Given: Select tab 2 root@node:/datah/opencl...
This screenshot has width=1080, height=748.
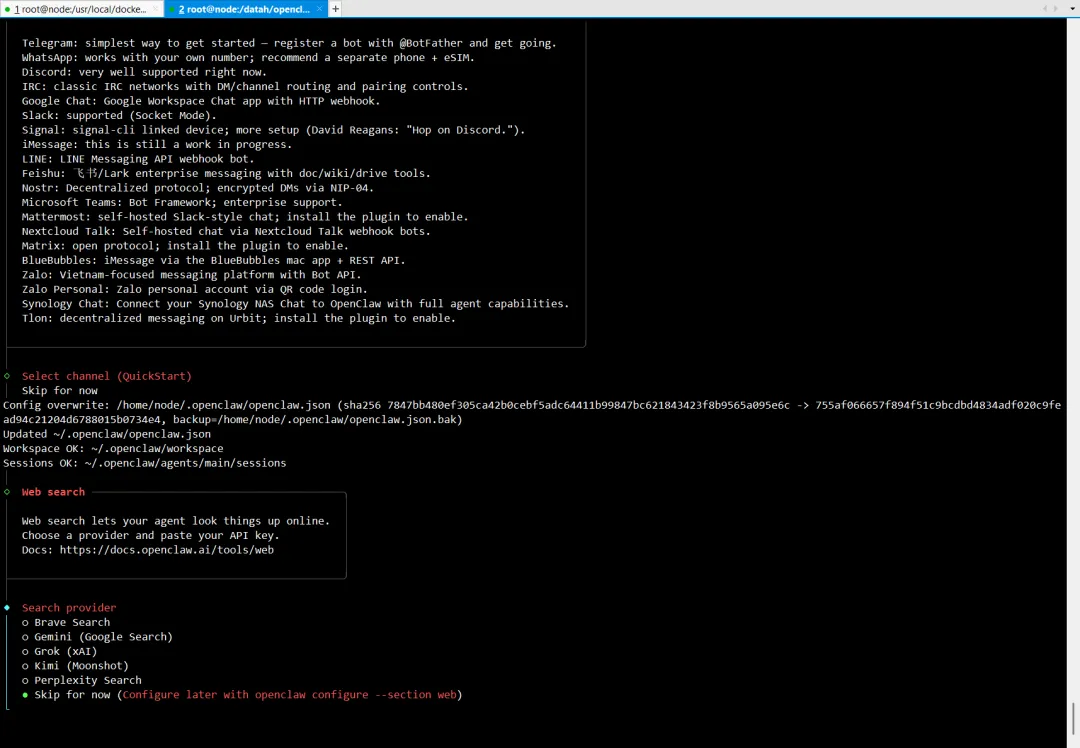Looking at the screenshot, I should click(244, 9).
